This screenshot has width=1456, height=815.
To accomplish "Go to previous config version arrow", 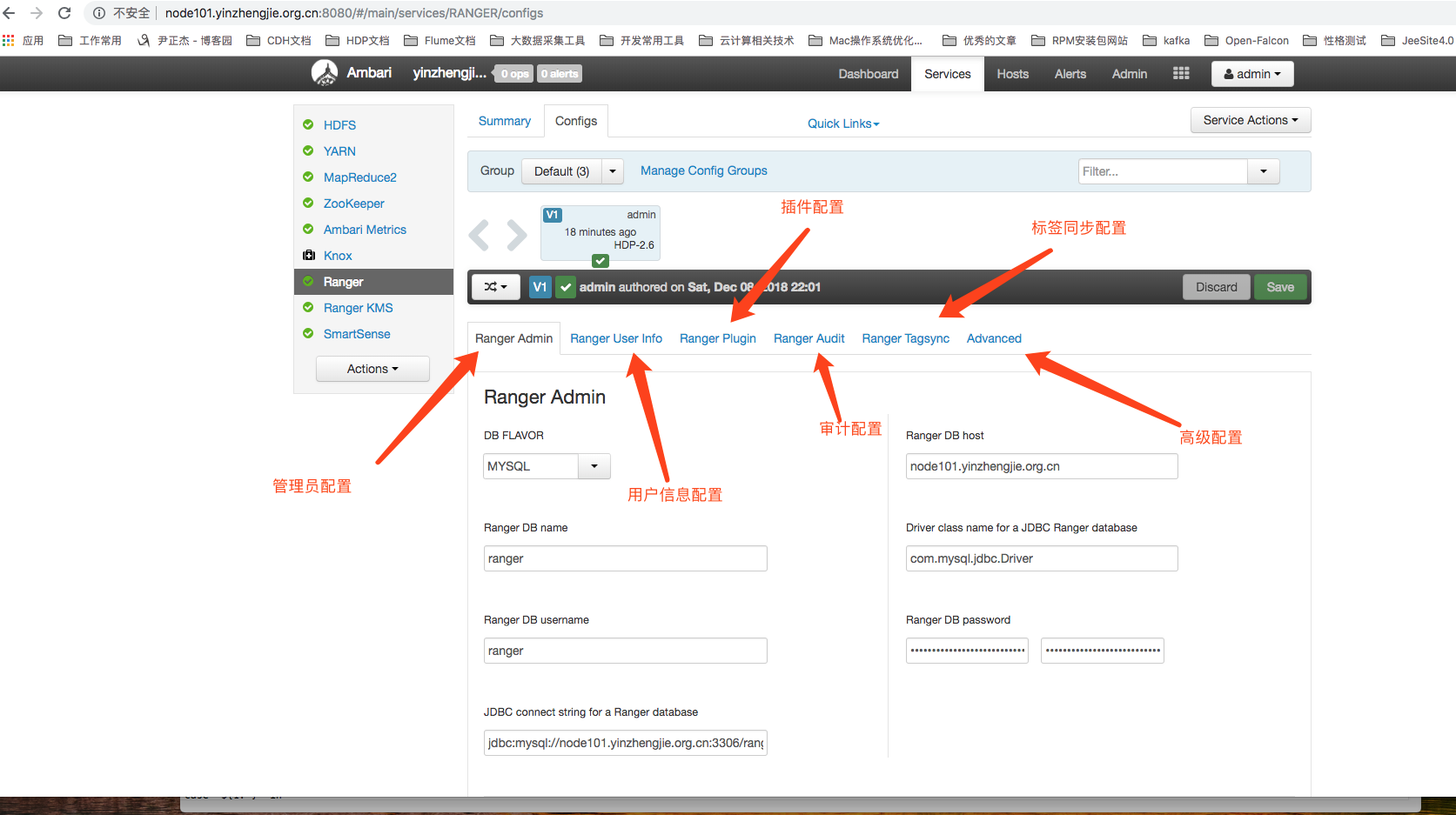I will tap(479, 235).
